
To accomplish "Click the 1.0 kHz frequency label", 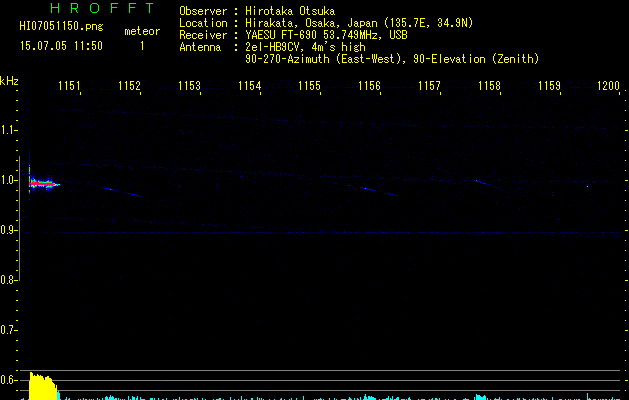I will click(x=8, y=180).
